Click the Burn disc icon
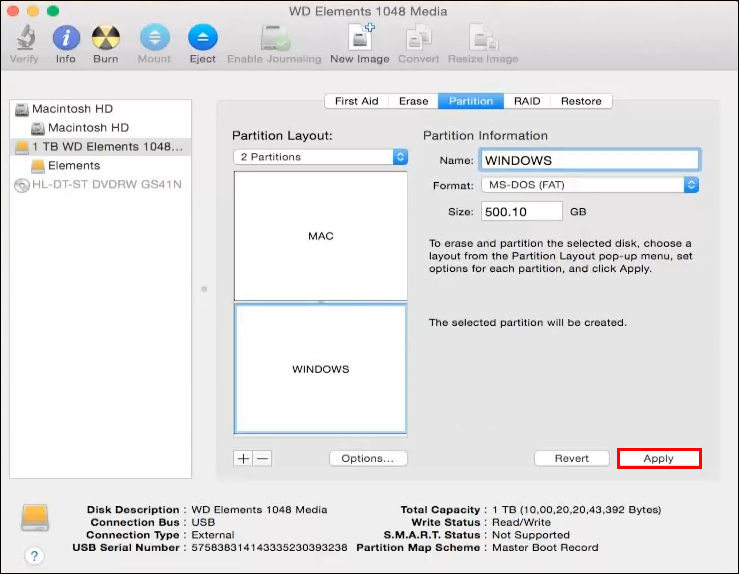739x574 pixels. [106, 39]
